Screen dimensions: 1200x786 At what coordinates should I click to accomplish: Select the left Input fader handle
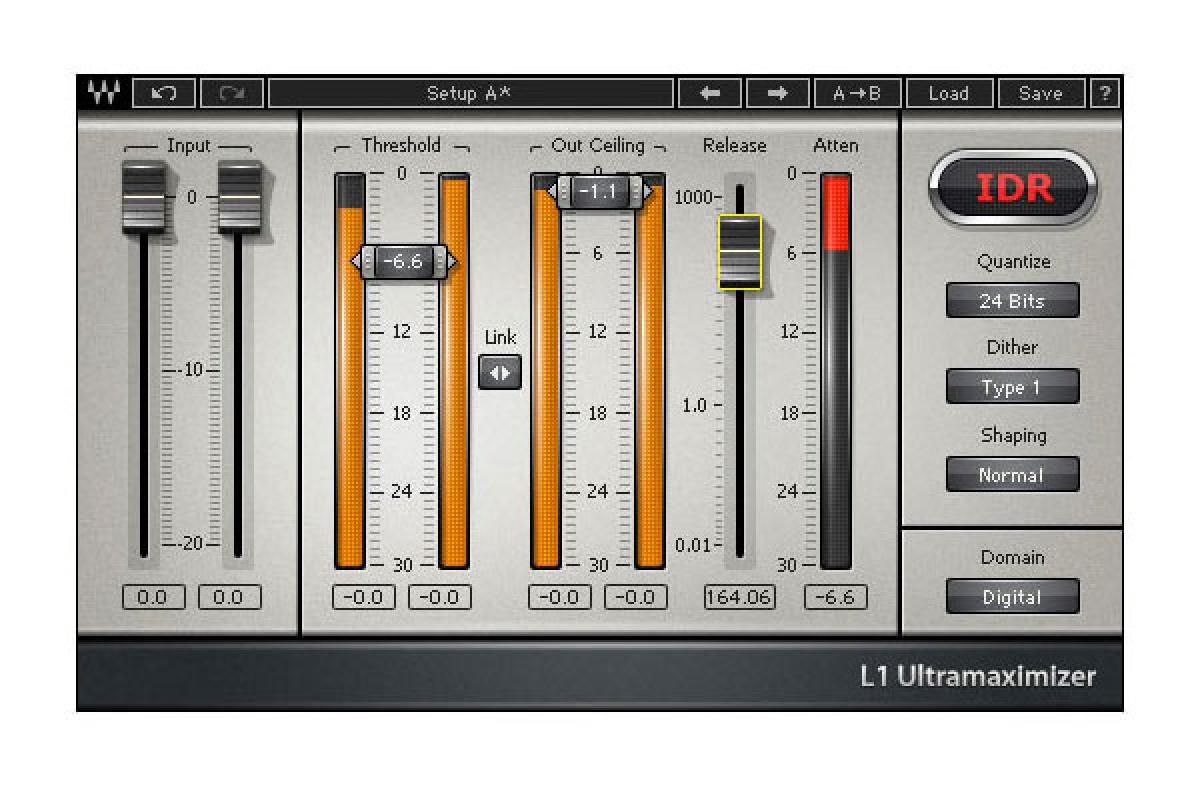pos(144,197)
